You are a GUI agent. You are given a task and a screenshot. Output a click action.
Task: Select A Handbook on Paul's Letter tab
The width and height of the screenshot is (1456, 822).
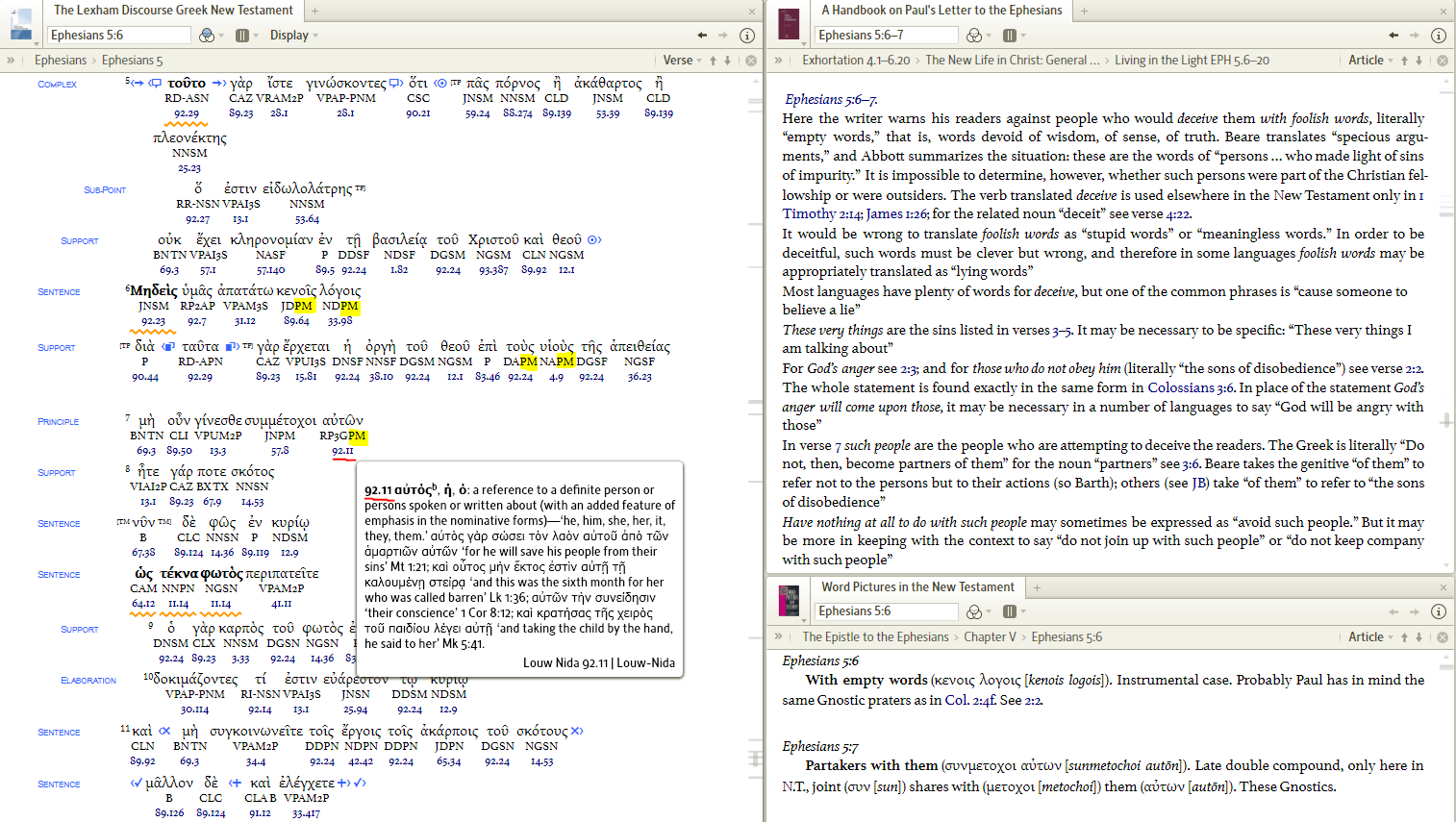pyautogui.click(x=941, y=10)
